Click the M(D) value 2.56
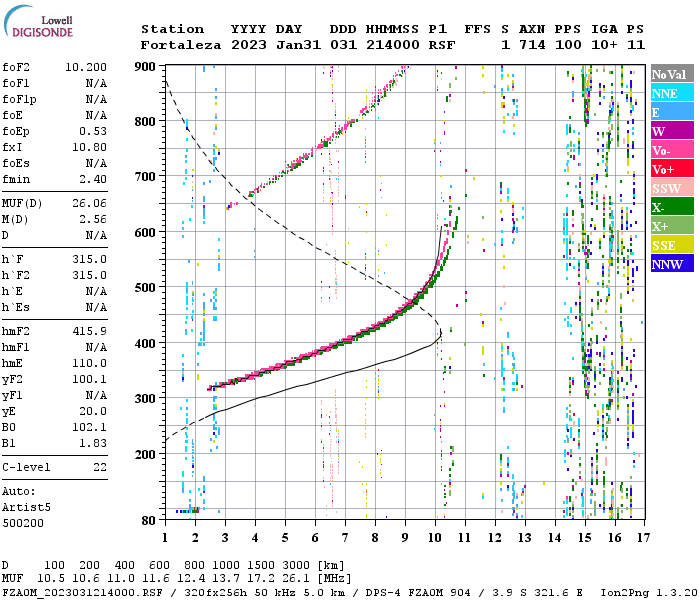700x600 pixels. coord(93,220)
